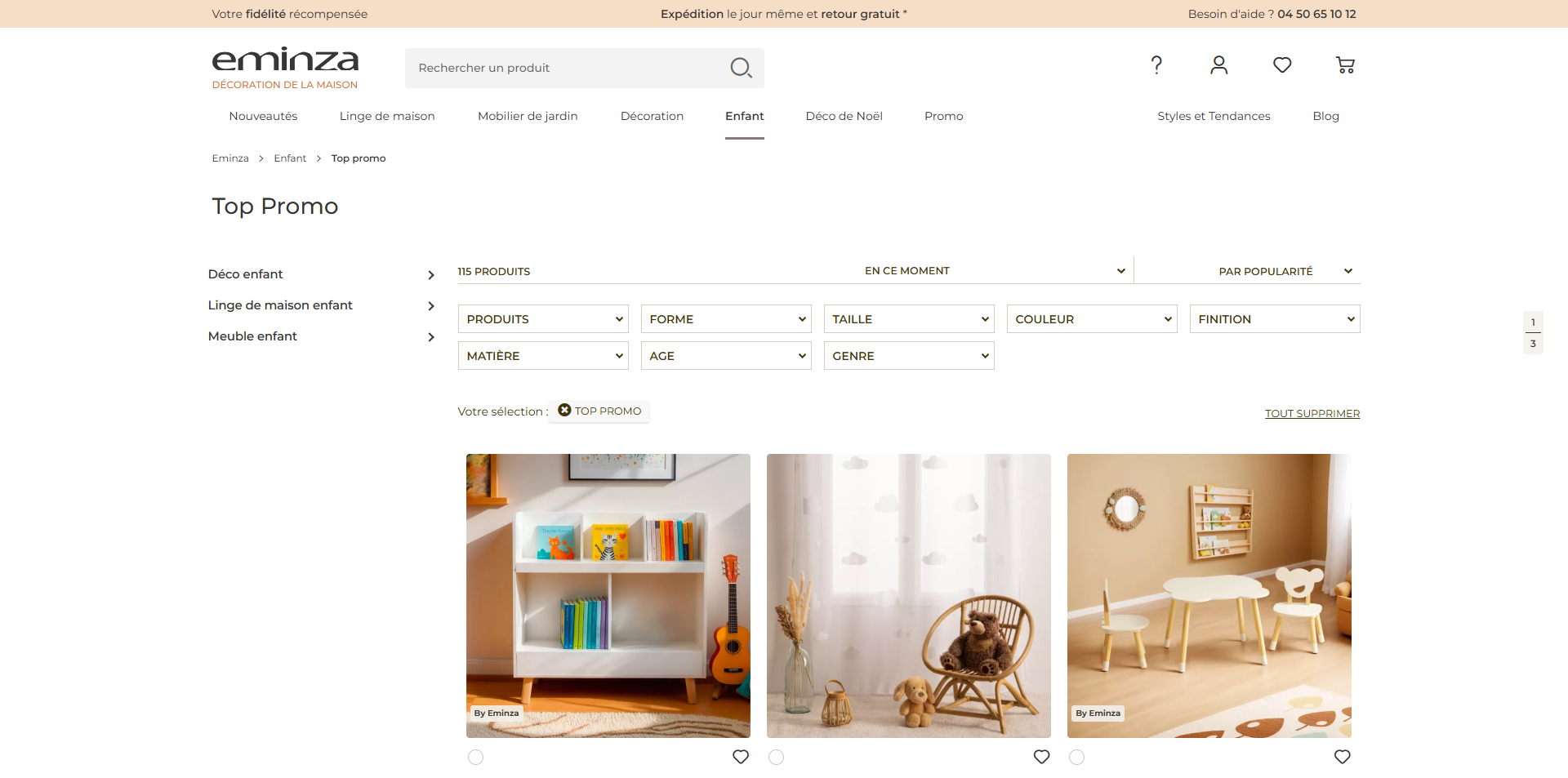Add the cloud table product to favorites

coord(1342,757)
